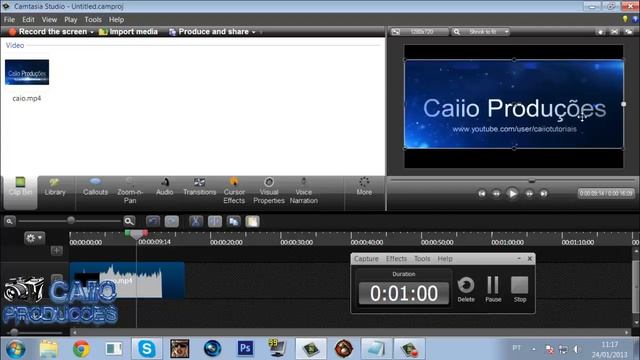
Task: Open the Help menu in Camtasia Studio
Action: coord(116,20)
